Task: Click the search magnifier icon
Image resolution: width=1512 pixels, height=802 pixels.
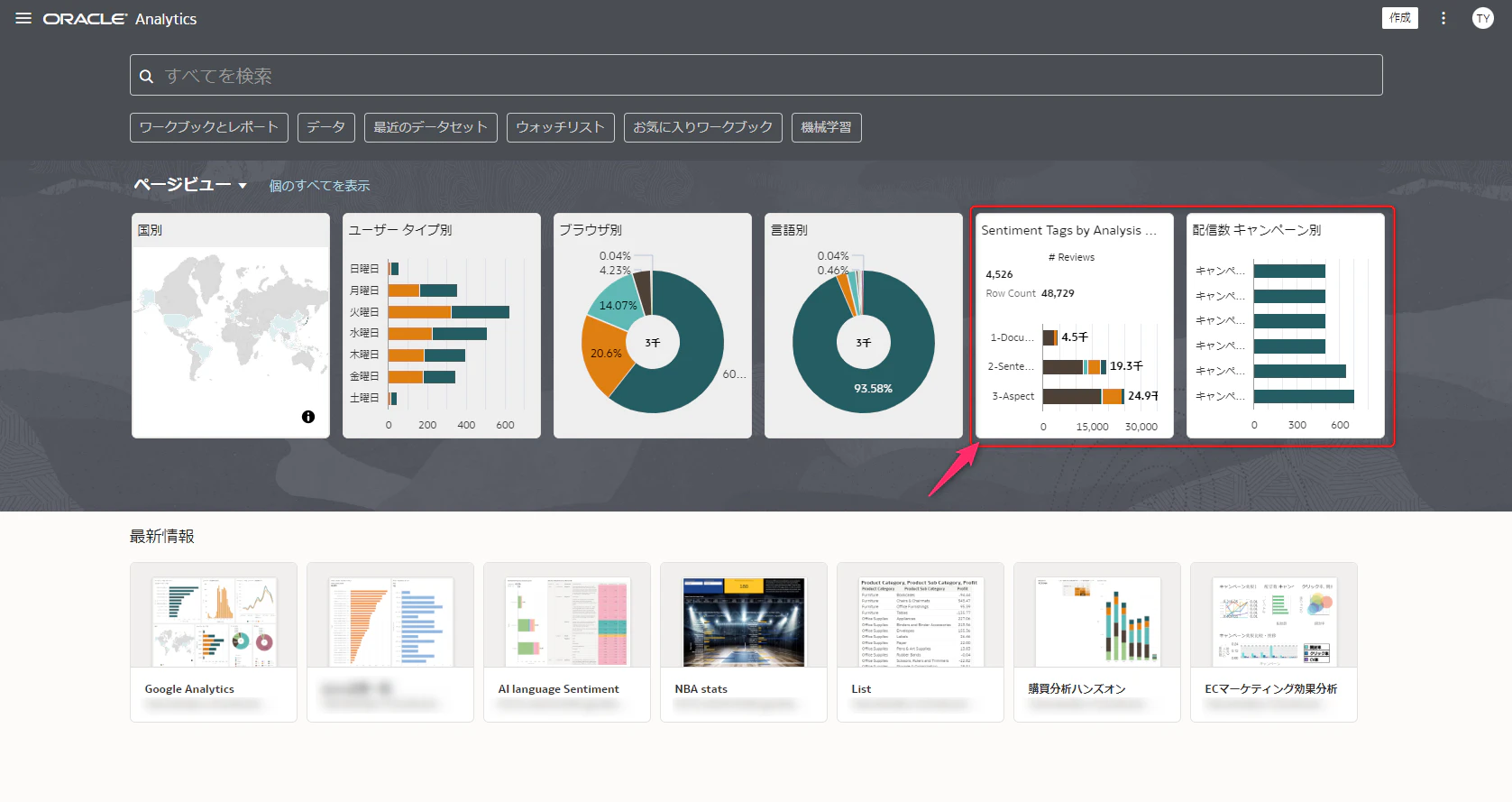Action: point(146,76)
